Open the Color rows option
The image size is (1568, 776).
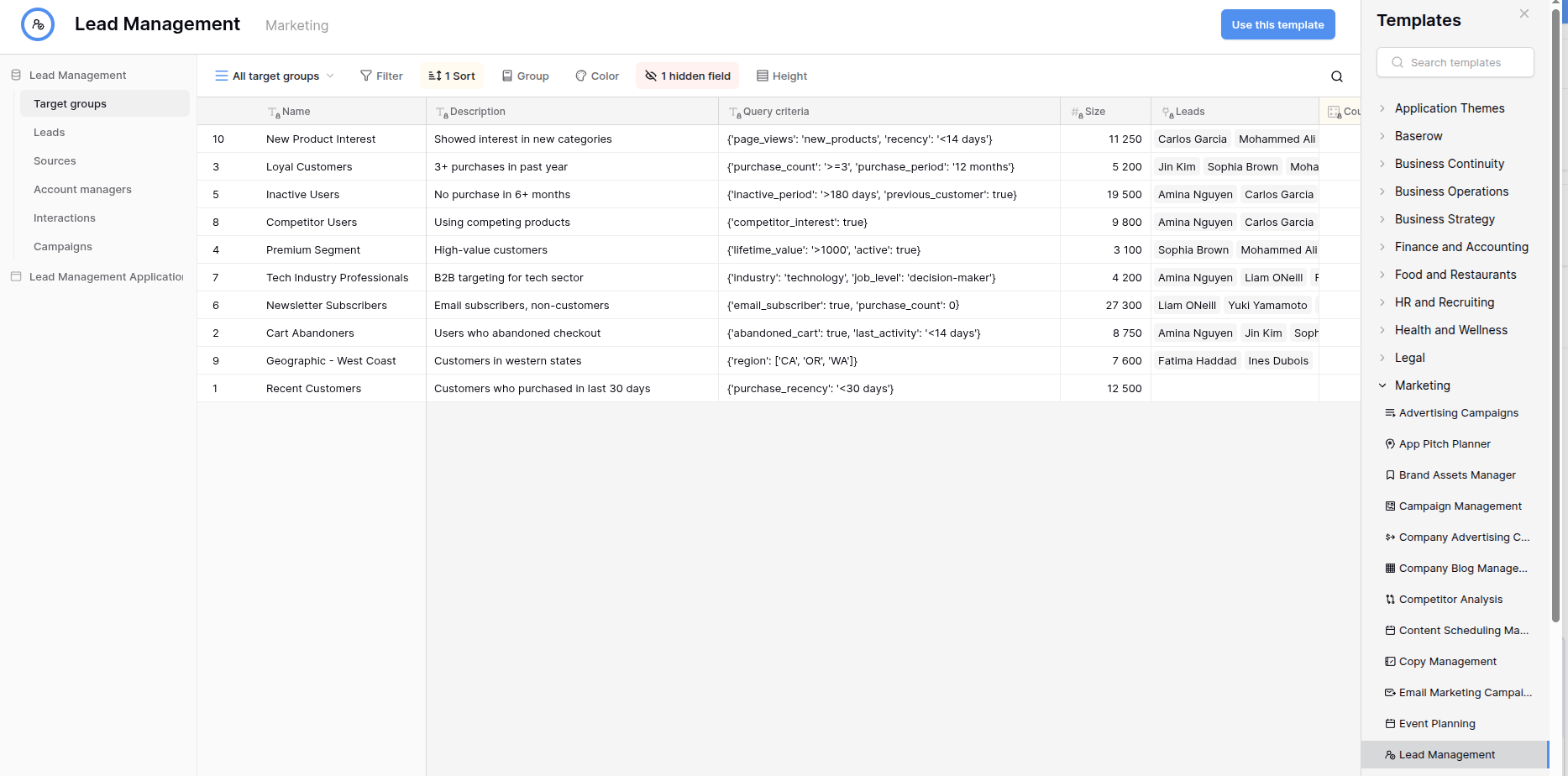pyautogui.click(x=597, y=76)
